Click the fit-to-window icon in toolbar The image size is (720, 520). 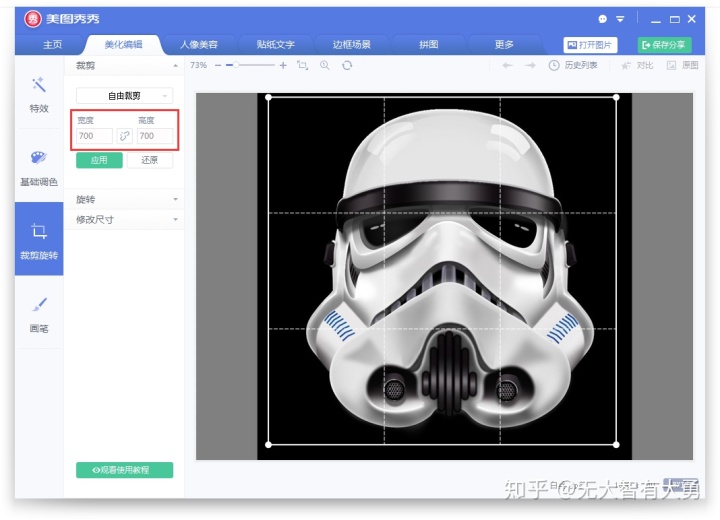(303, 66)
